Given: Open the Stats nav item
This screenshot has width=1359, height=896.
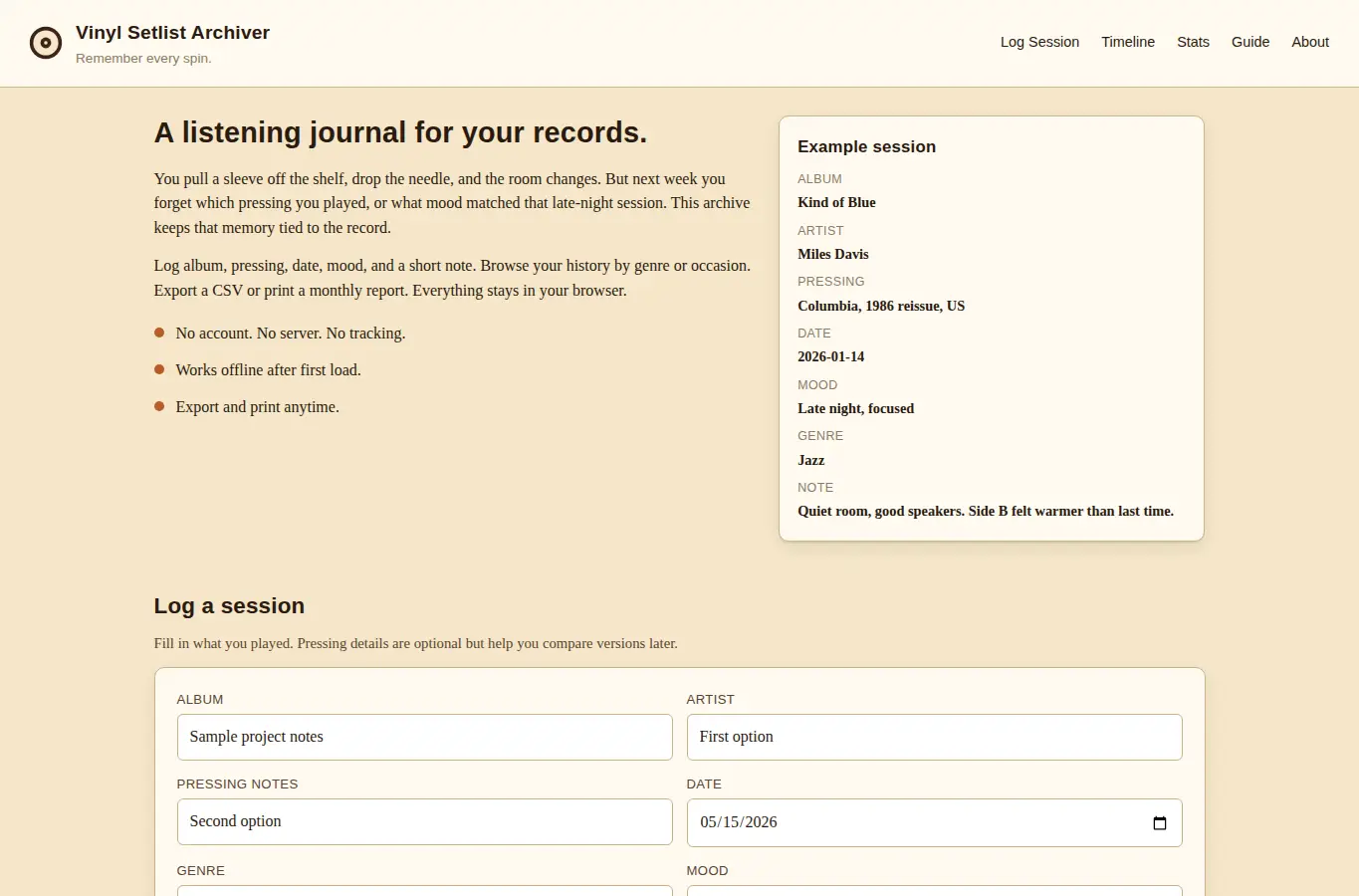Looking at the screenshot, I should [x=1193, y=42].
